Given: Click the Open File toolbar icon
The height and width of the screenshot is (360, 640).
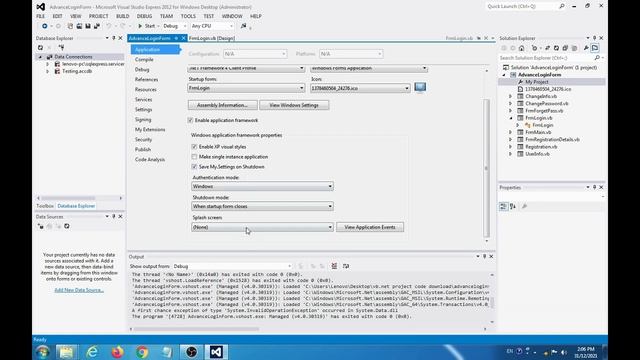Looking at the screenshot, I should tap(79, 26).
